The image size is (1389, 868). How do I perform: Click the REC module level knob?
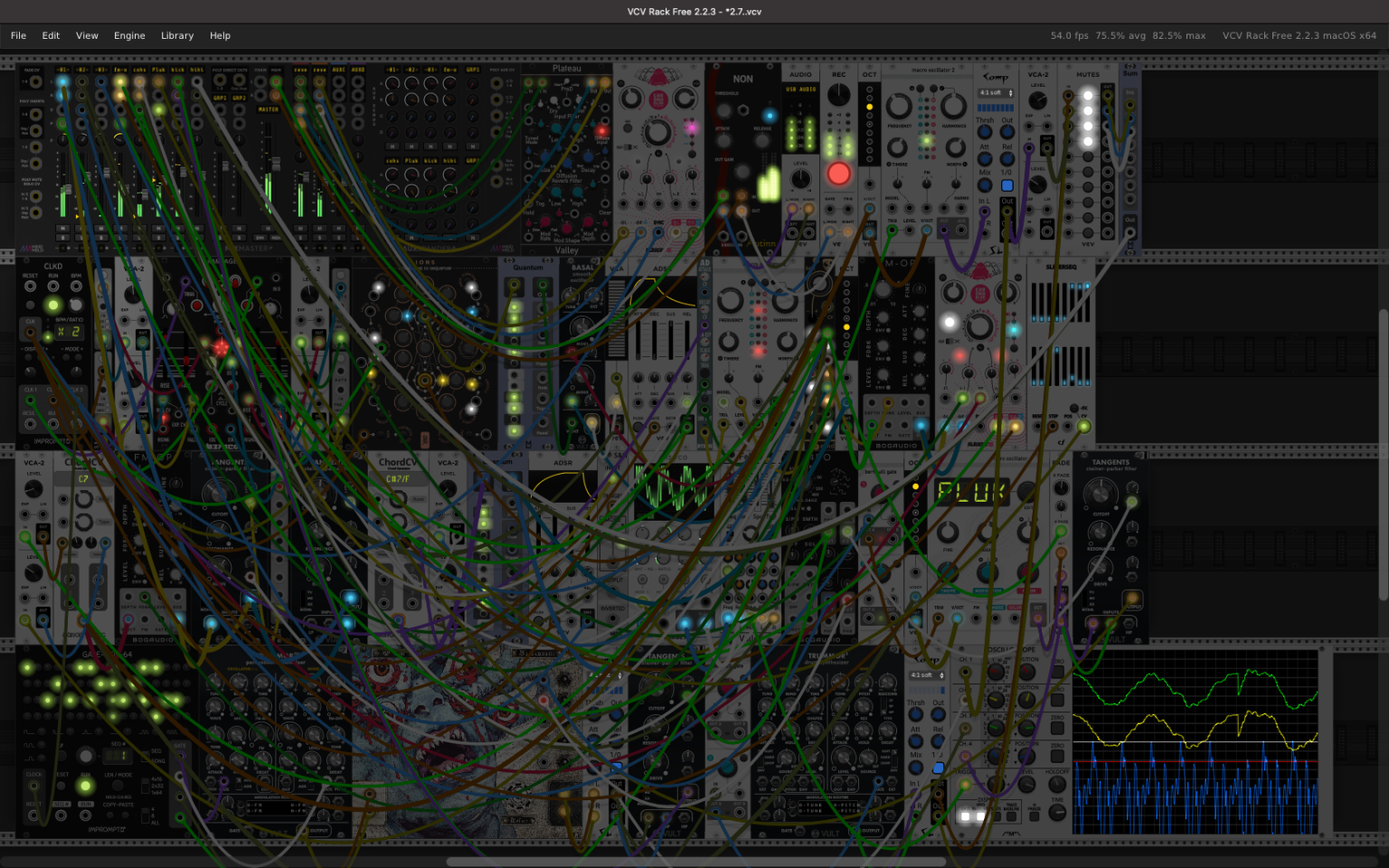(838, 95)
